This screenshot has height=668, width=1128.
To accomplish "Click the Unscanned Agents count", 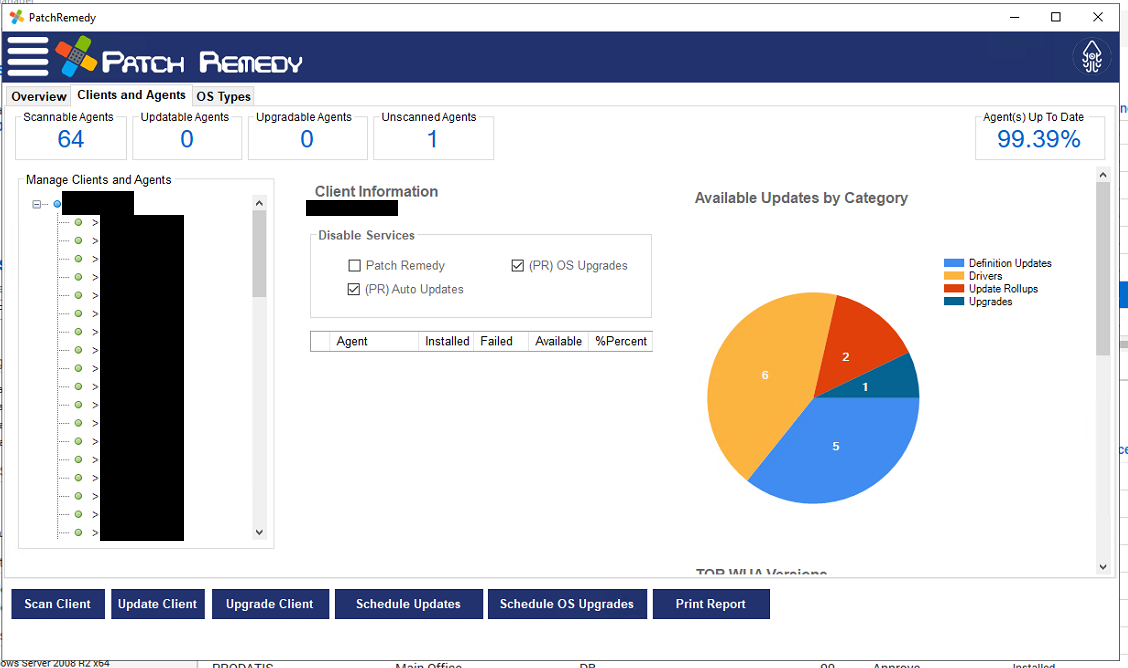I will [432, 139].
